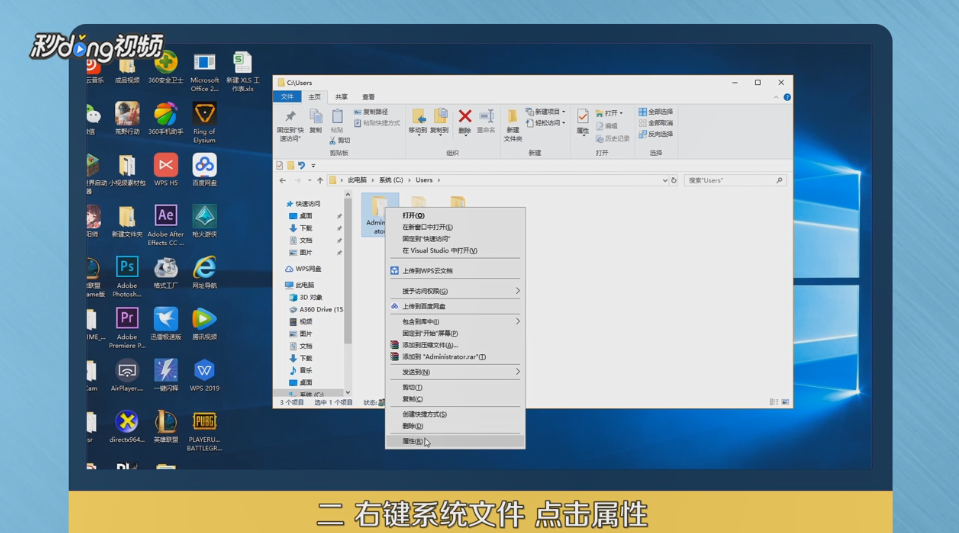Switch to the 主页 ribbon tab
The image size is (959, 533).
[x=314, y=97]
